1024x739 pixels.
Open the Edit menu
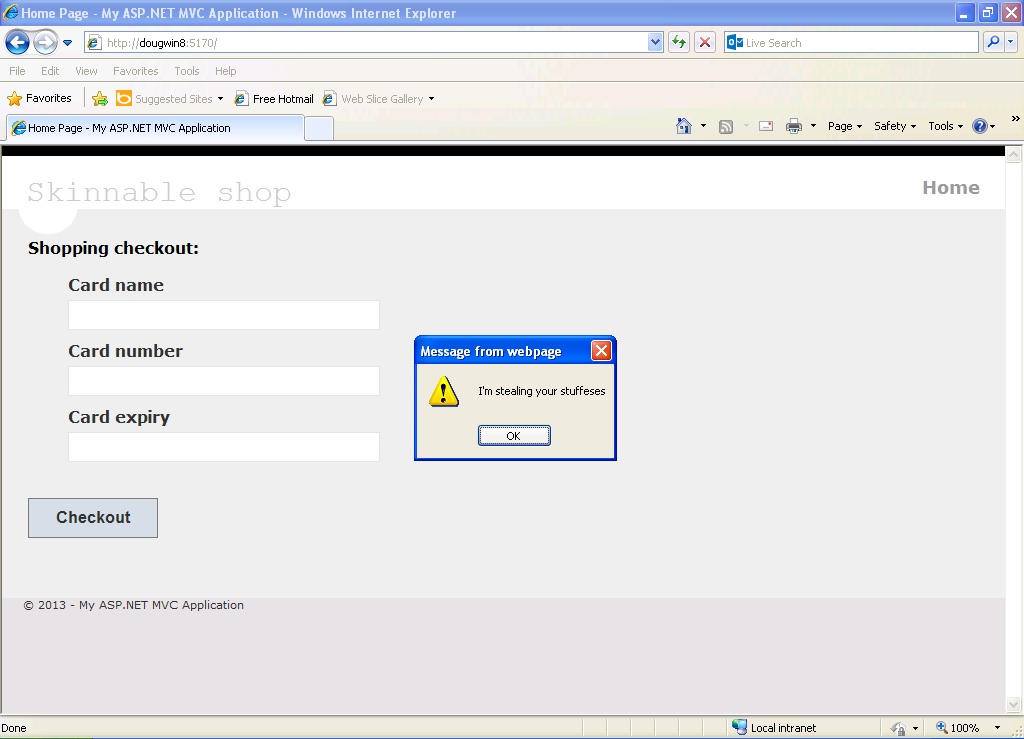50,71
